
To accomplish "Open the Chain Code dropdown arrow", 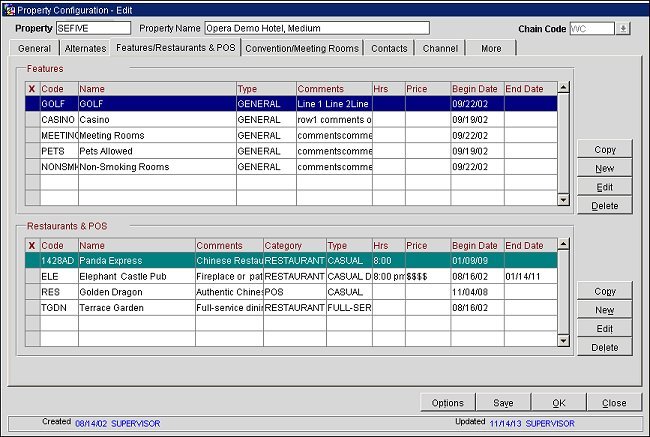I will [x=623, y=28].
